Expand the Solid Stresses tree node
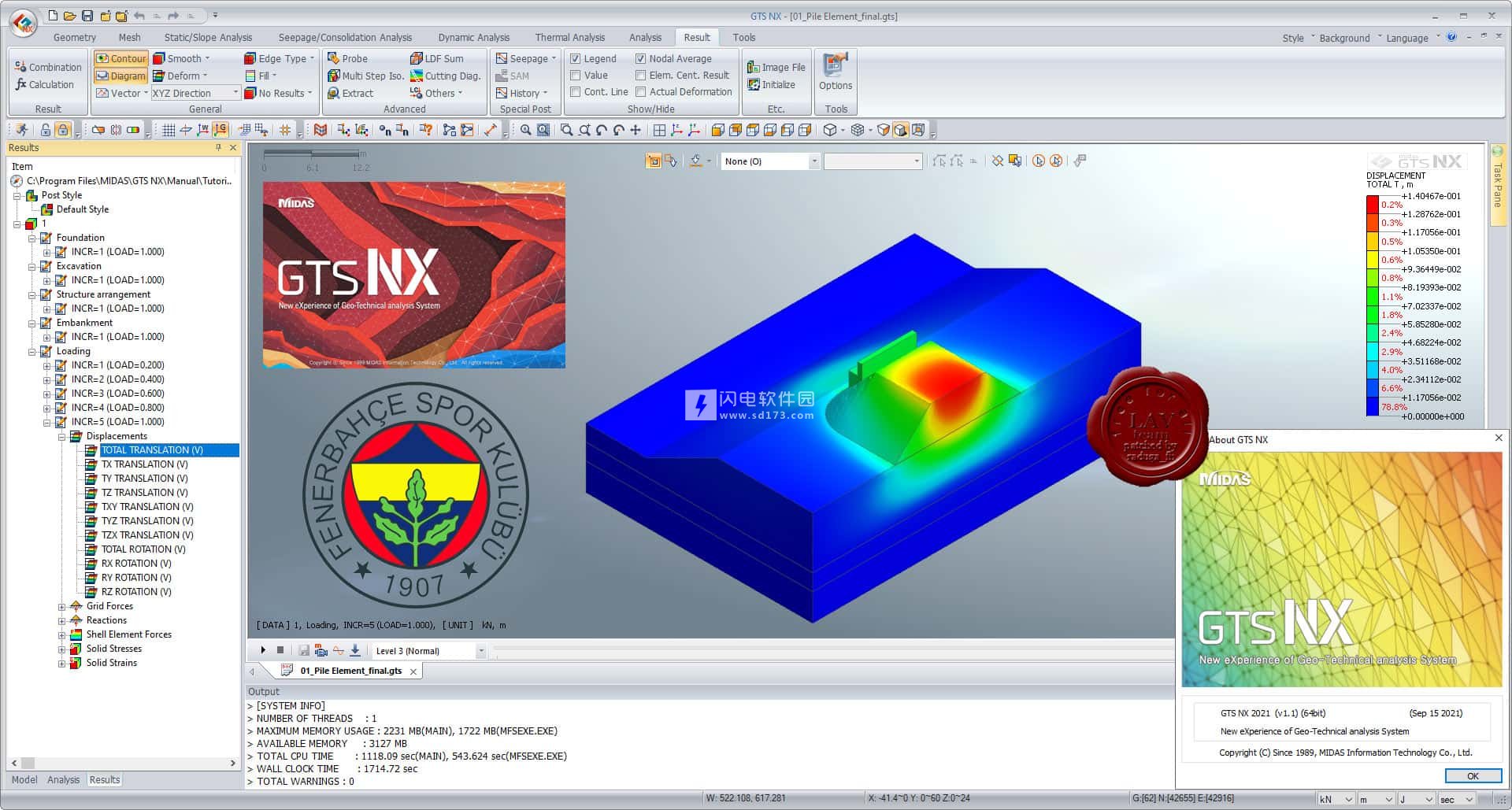Viewport: 1512px width, 810px height. click(x=61, y=649)
